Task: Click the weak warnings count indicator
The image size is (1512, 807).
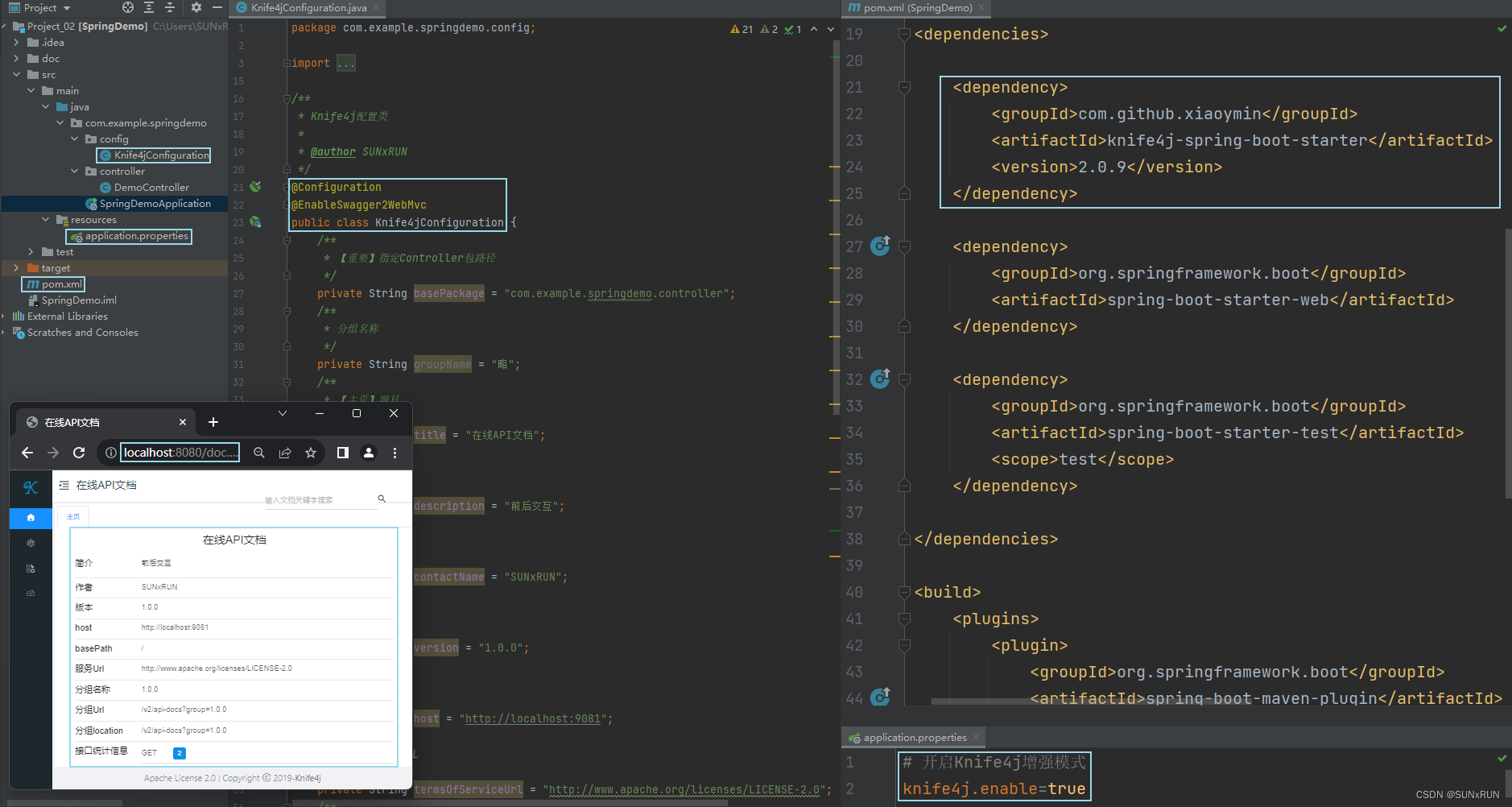Action: (x=769, y=29)
